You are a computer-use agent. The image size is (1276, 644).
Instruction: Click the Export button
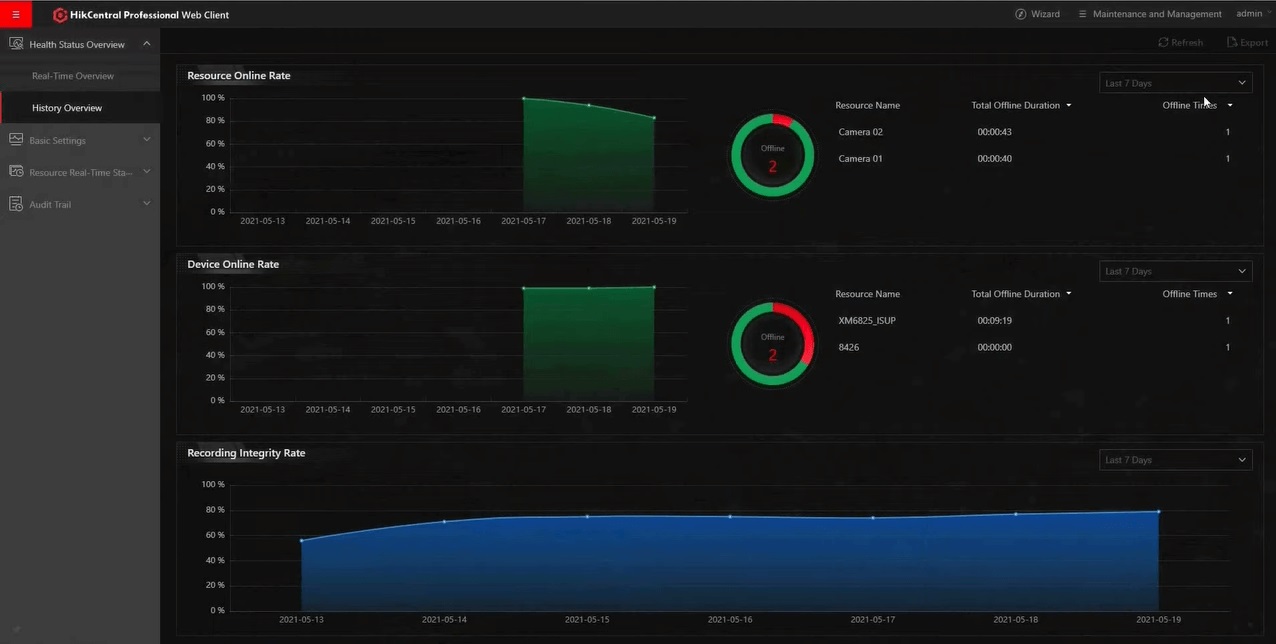(1247, 43)
